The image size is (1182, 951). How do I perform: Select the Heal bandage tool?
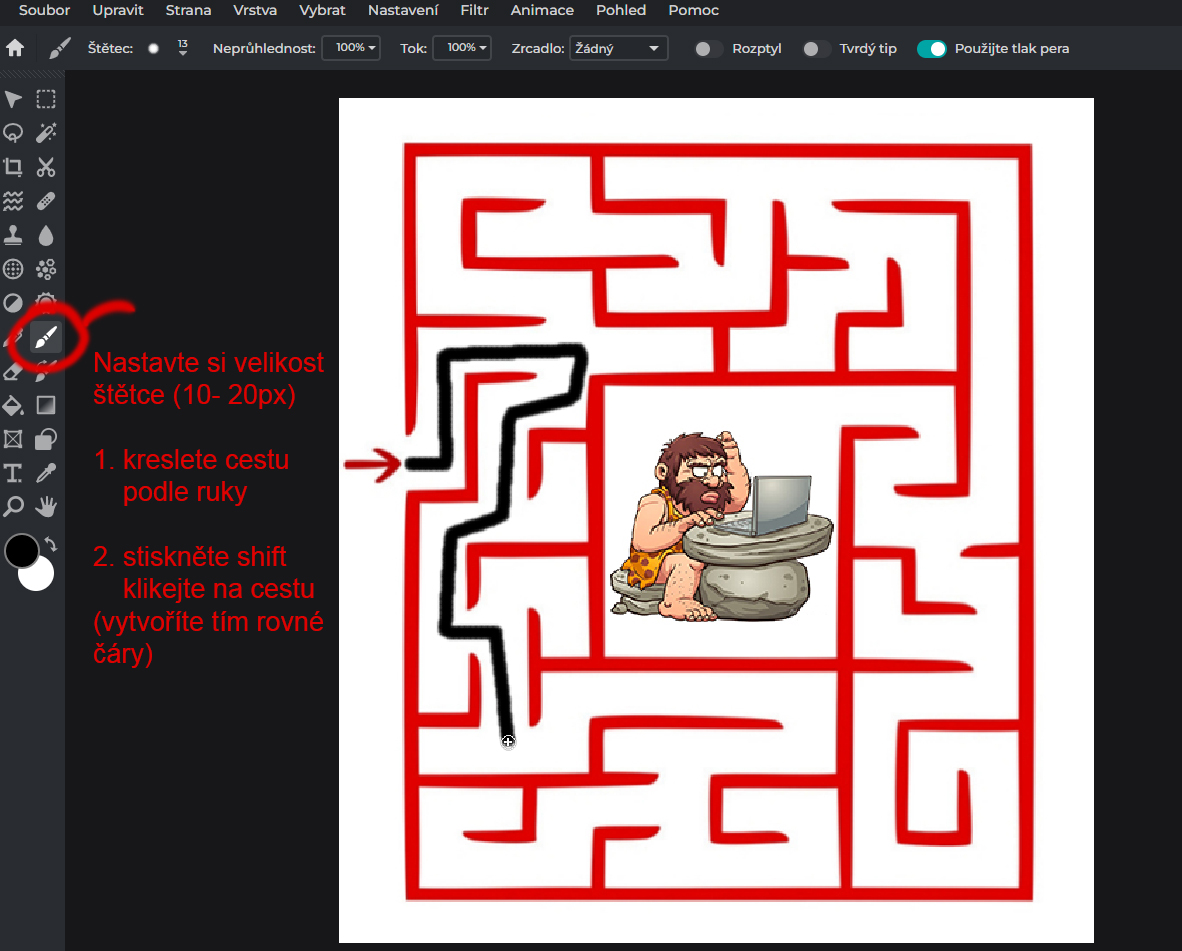point(46,201)
